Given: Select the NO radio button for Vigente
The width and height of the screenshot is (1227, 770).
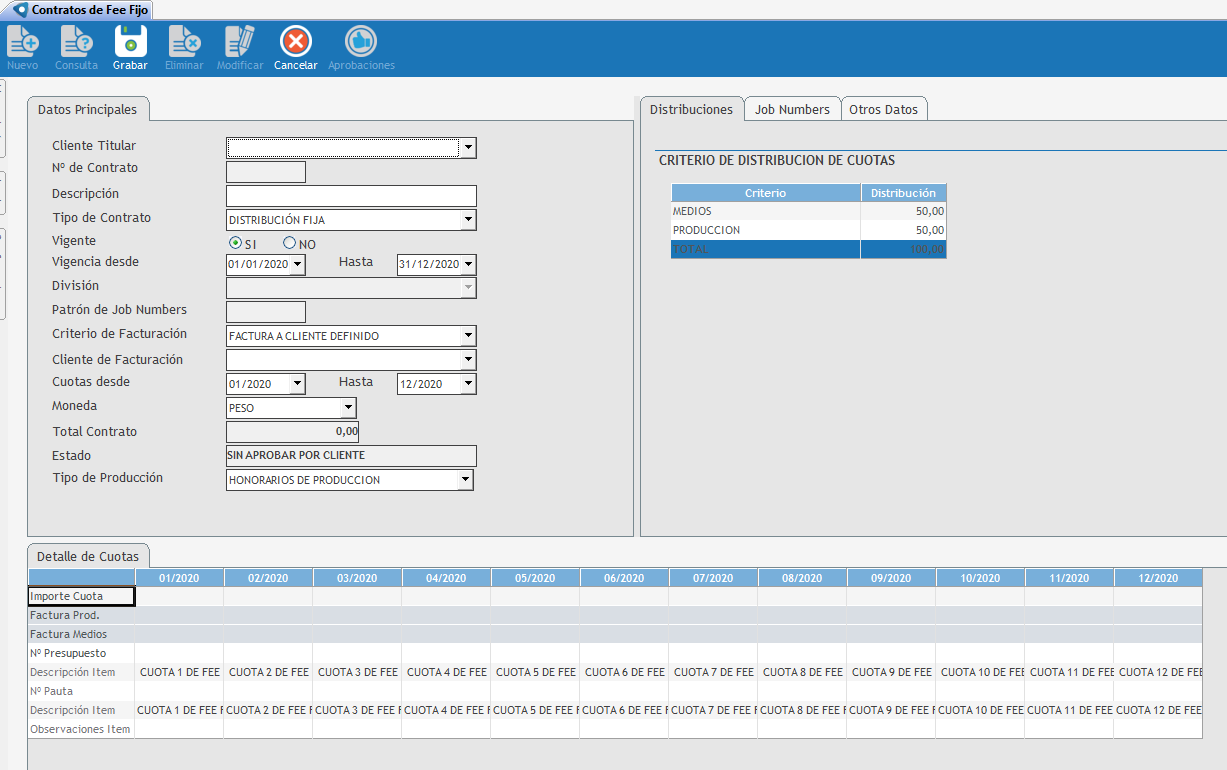Looking at the screenshot, I should [290, 243].
